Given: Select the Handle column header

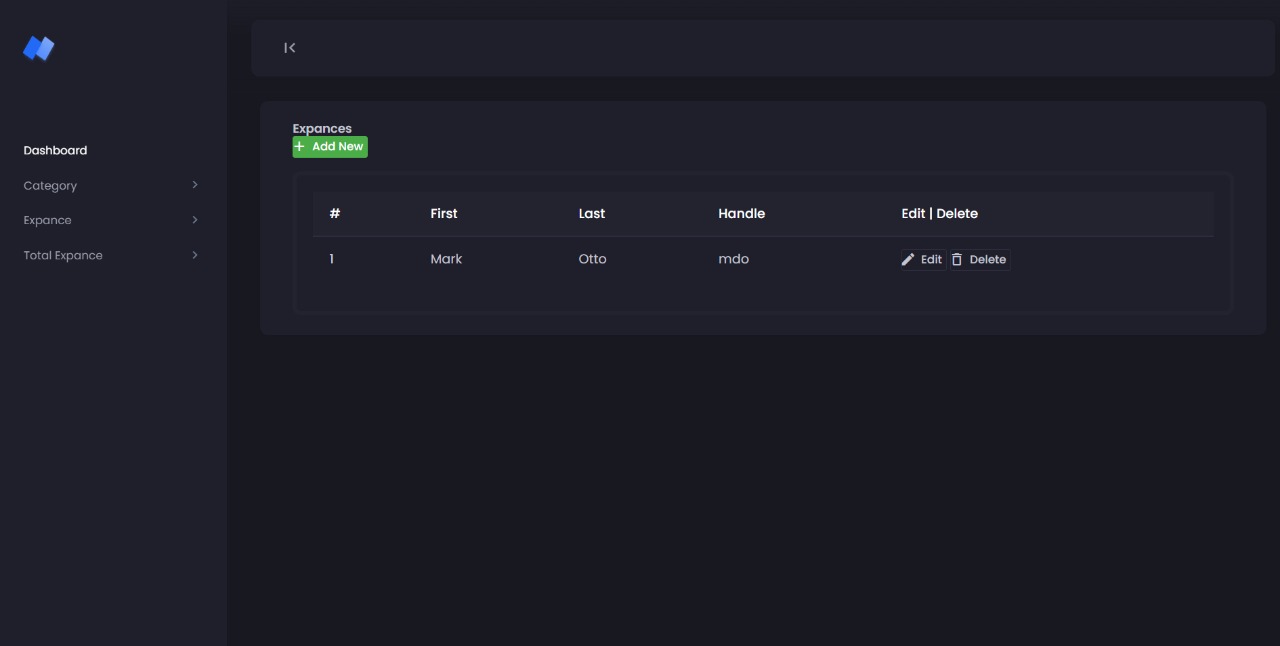Looking at the screenshot, I should pyautogui.click(x=742, y=213).
